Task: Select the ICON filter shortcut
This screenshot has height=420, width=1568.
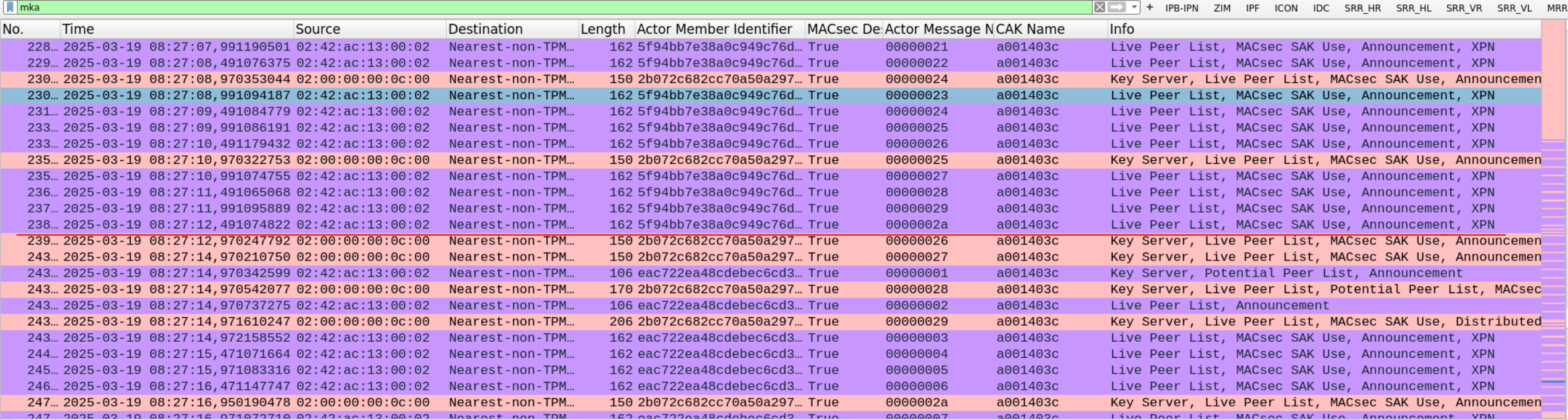Action: pyautogui.click(x=1286, y=8)
